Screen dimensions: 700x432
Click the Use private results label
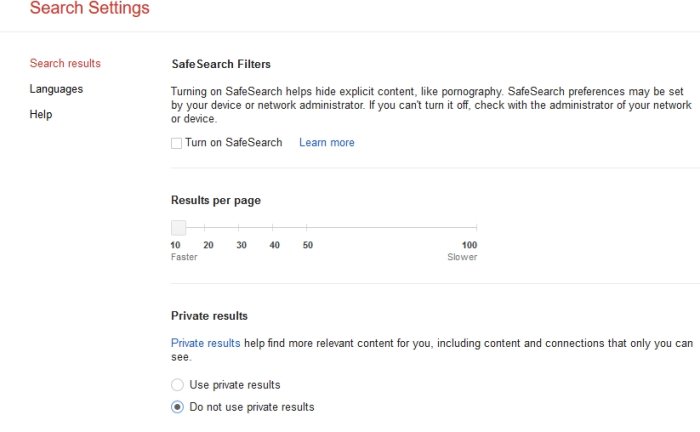[235, 385]
